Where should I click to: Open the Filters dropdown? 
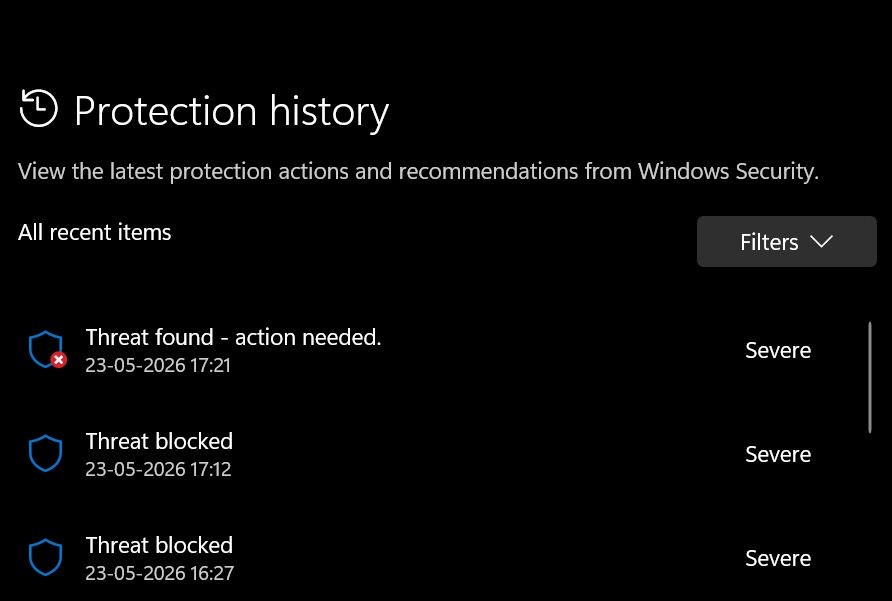tap(786, 241)
